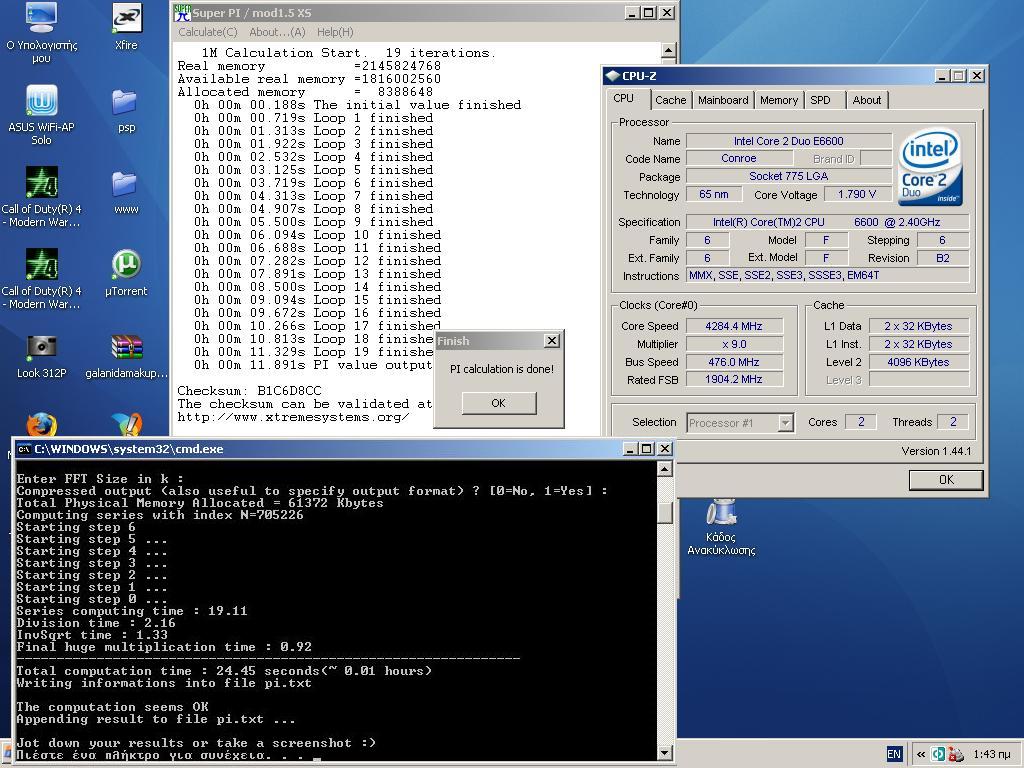Viewport: 1024px width, 768px height.
Task: Open the colorful paint shortcut beside Firefox
Action: tap(126, 424)
